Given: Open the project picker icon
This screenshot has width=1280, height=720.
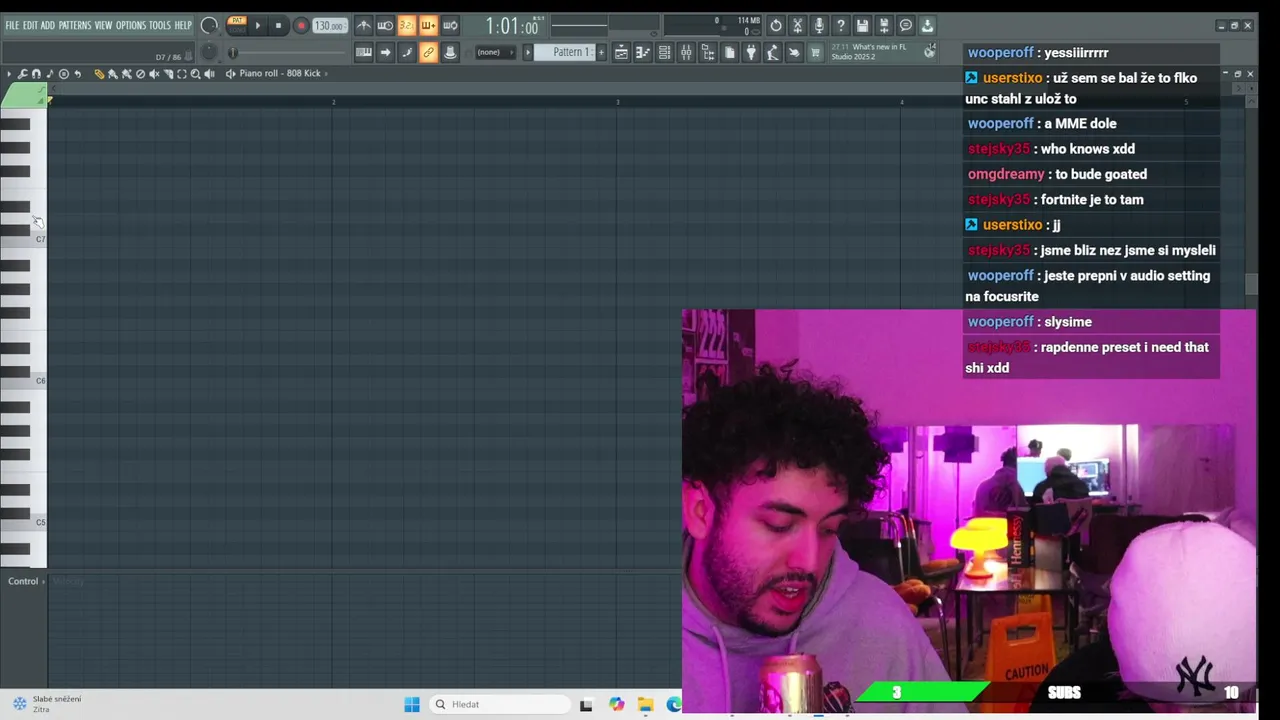Looking at the screenshot, I should tap(729, 53).
